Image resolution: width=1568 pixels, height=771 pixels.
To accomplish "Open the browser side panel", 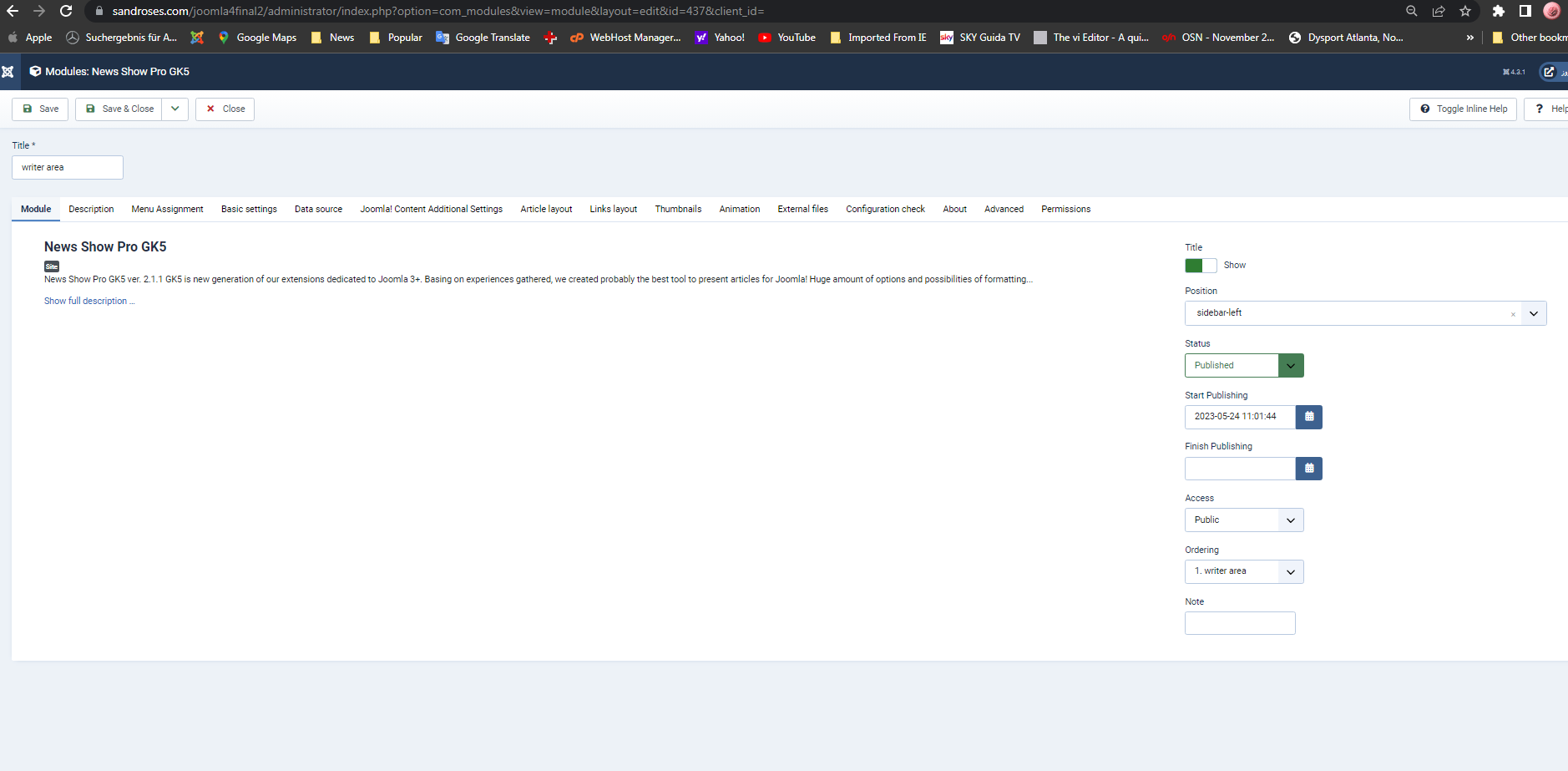I will 1525,11.
